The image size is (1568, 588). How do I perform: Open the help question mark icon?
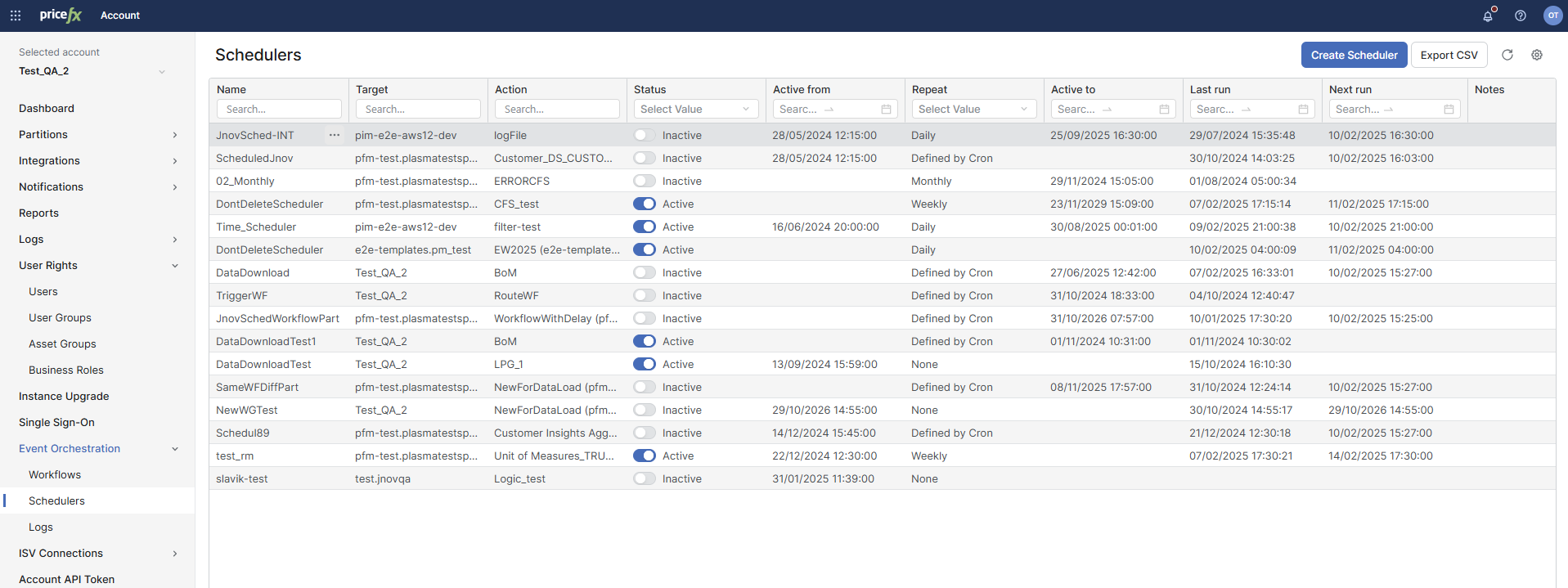(1521, 16)
